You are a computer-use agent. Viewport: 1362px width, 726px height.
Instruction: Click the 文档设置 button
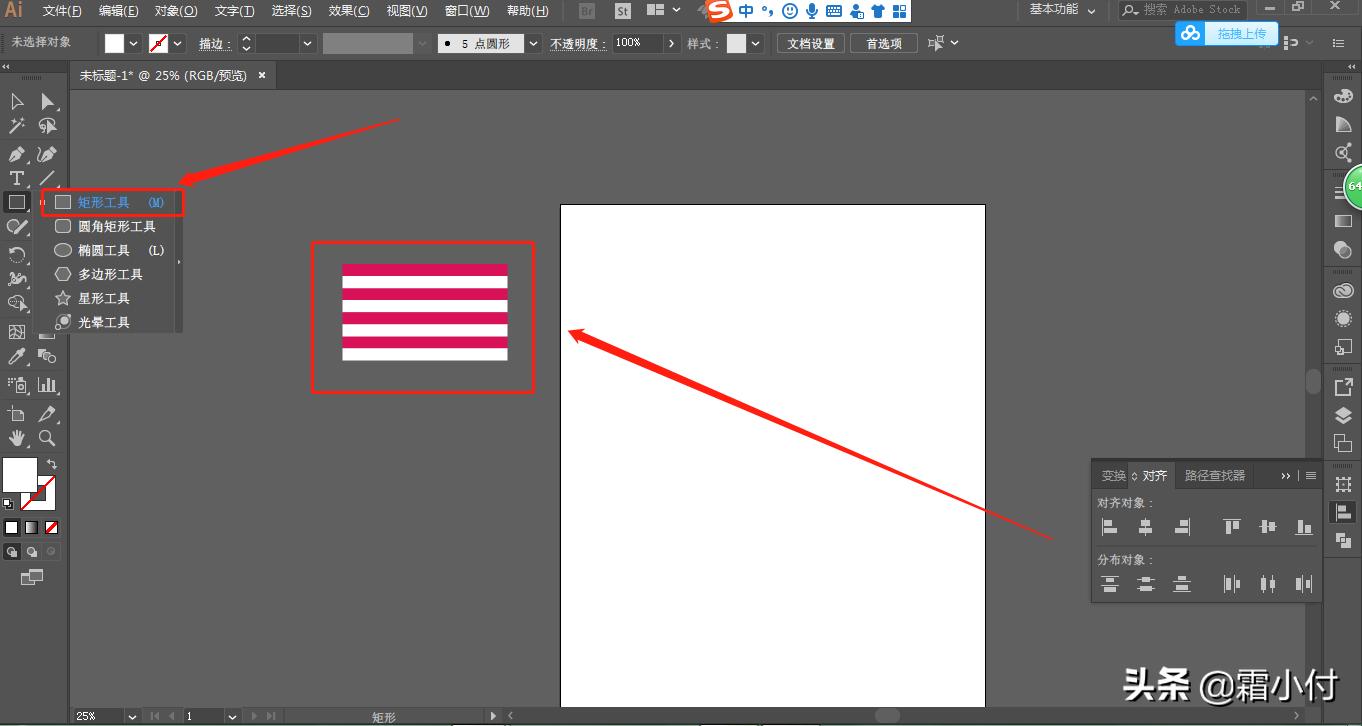coord(811,44)
